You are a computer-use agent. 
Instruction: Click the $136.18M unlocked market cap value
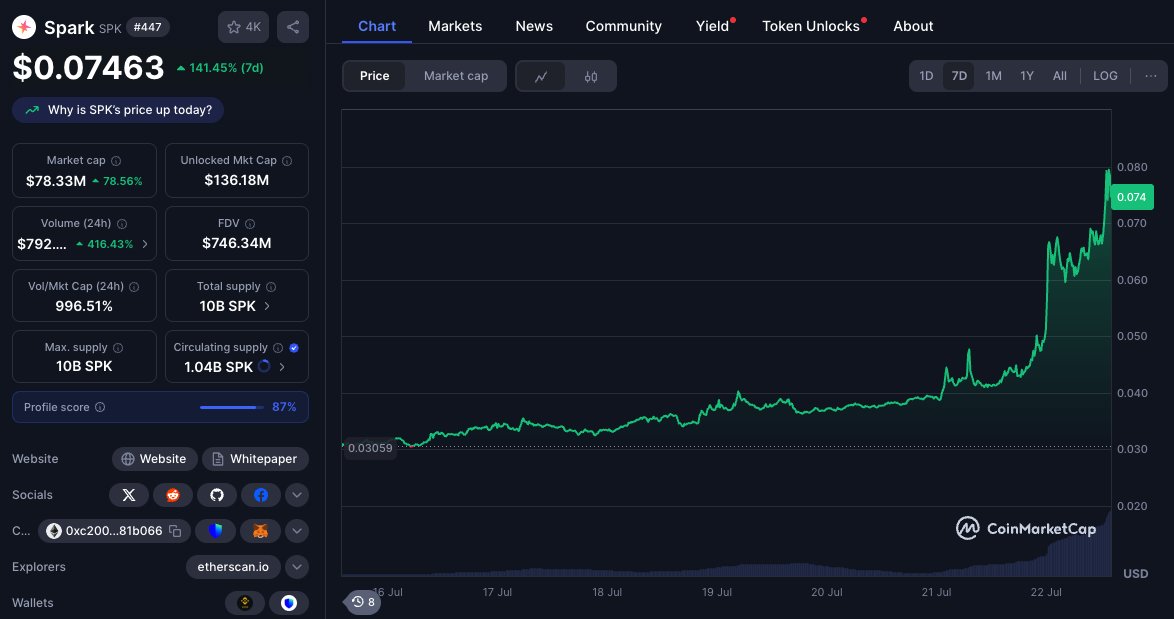click(237, 180)
